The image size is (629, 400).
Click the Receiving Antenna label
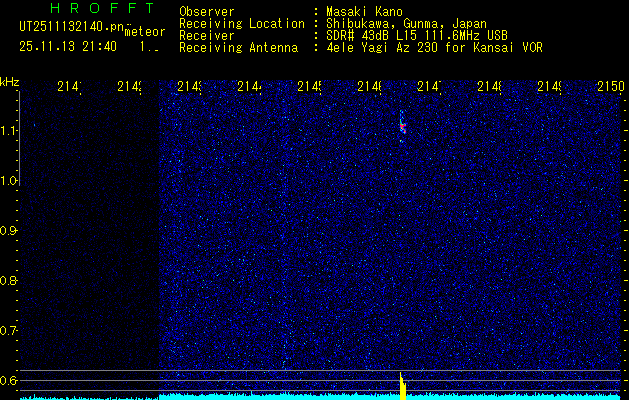coord(239,48)
